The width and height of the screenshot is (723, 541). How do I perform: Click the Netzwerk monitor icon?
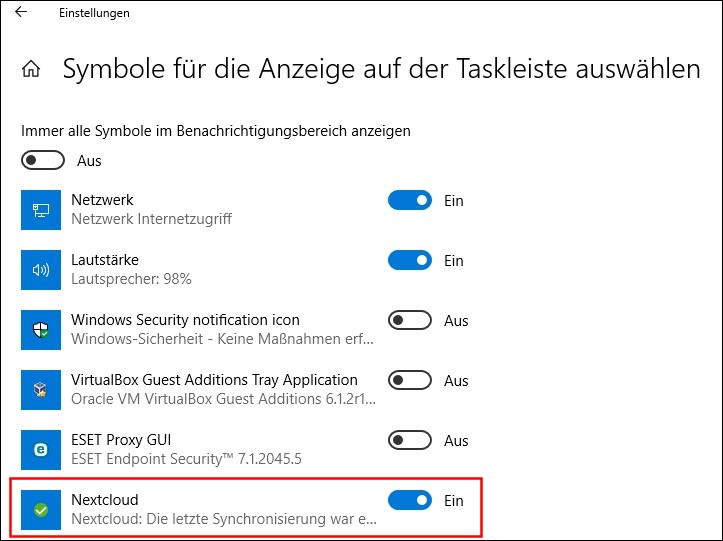coord(41,210)
